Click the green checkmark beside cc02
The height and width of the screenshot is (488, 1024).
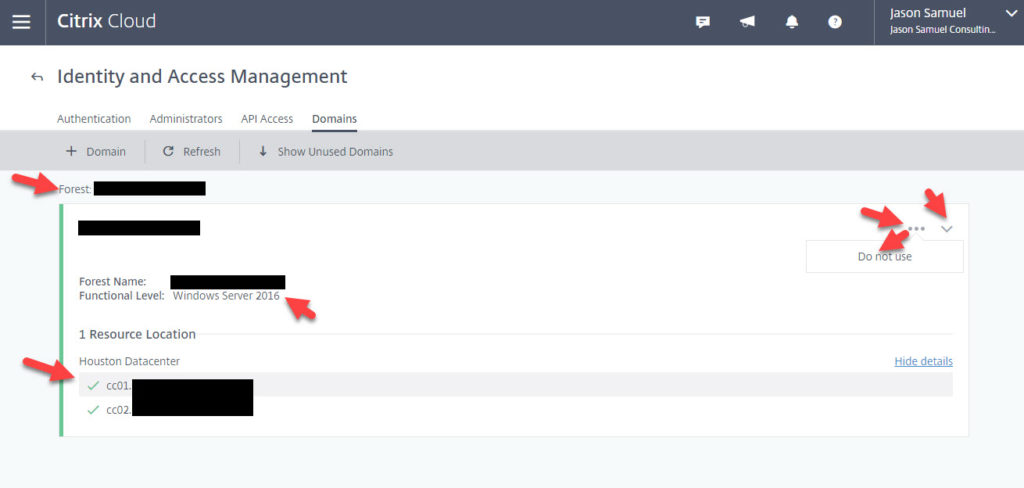point(93,409)
